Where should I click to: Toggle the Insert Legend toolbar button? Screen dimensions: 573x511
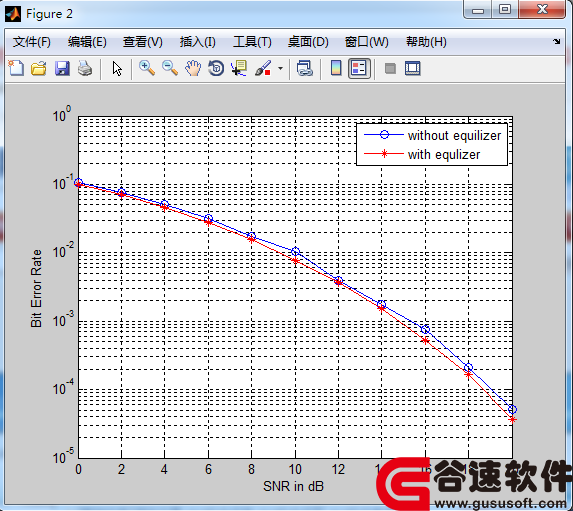click(x=359, y=68)
